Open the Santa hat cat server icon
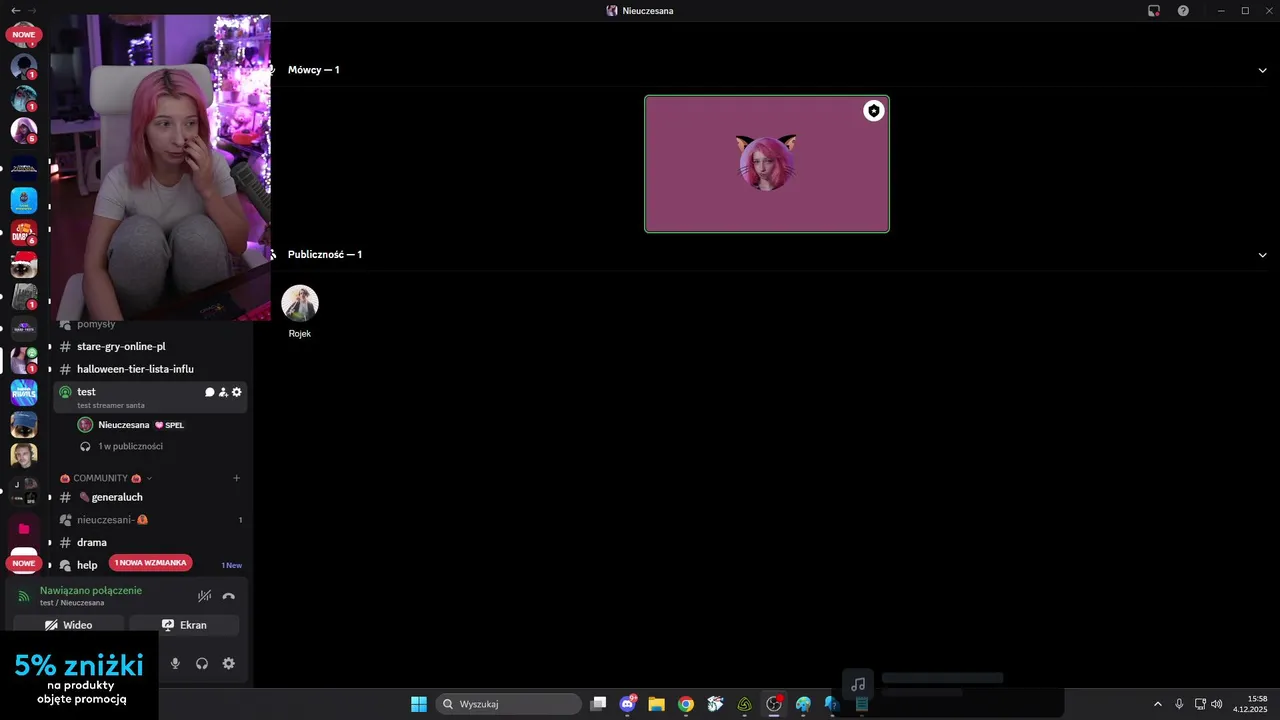 (x=24, y=264)
